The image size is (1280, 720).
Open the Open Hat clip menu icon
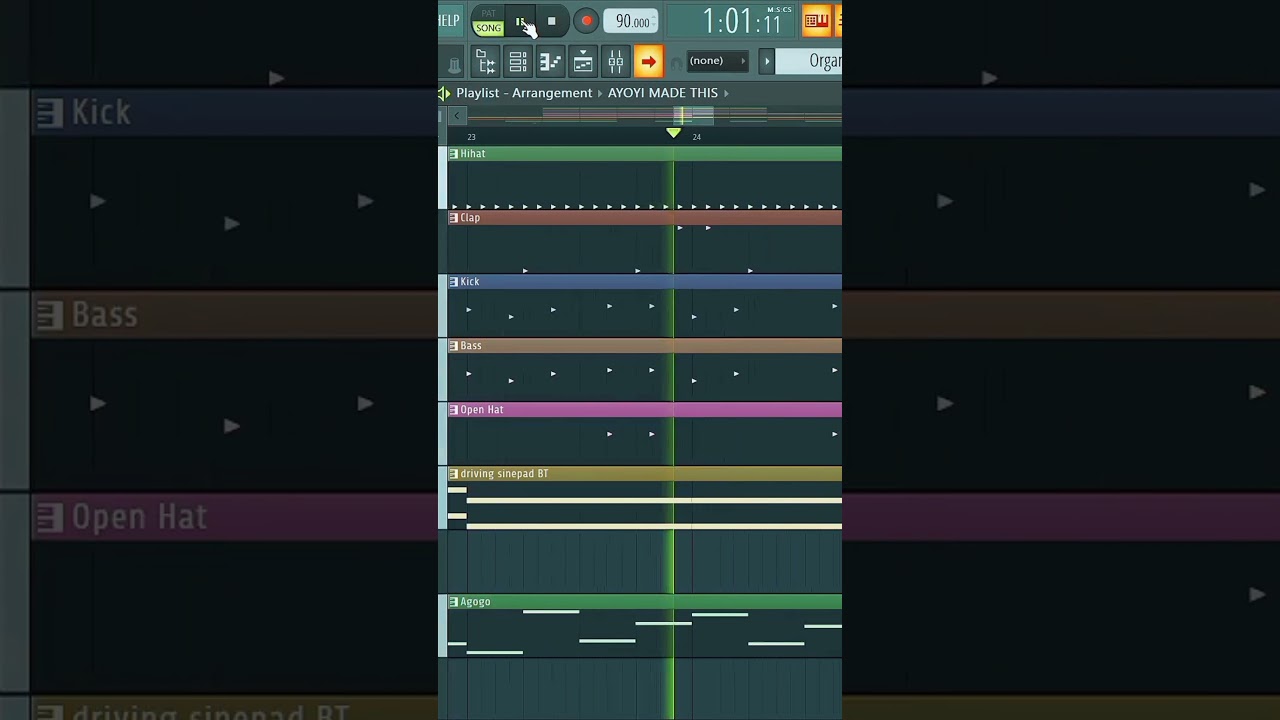click(x=453, y=410)
